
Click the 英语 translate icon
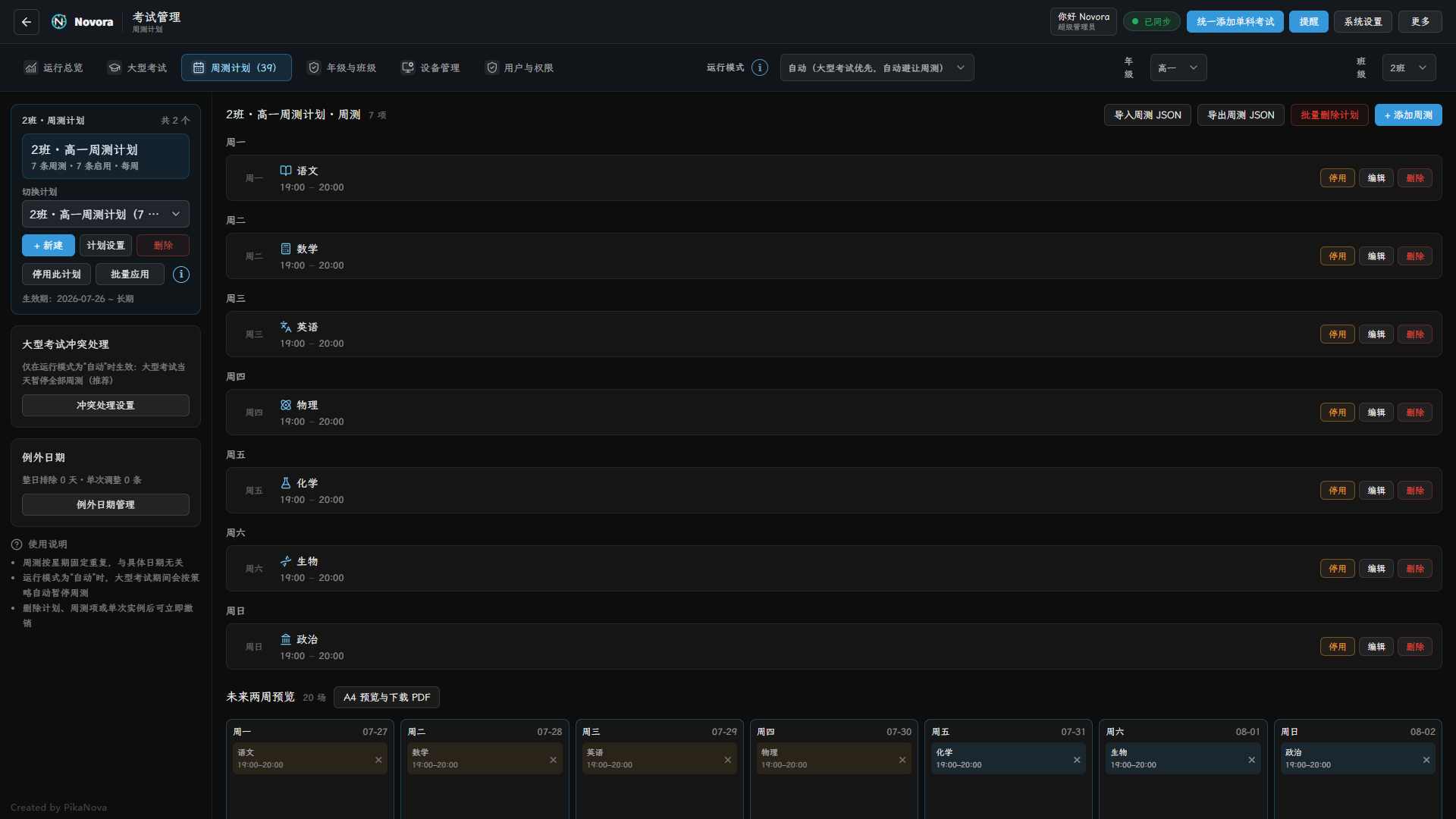point(286,327)
